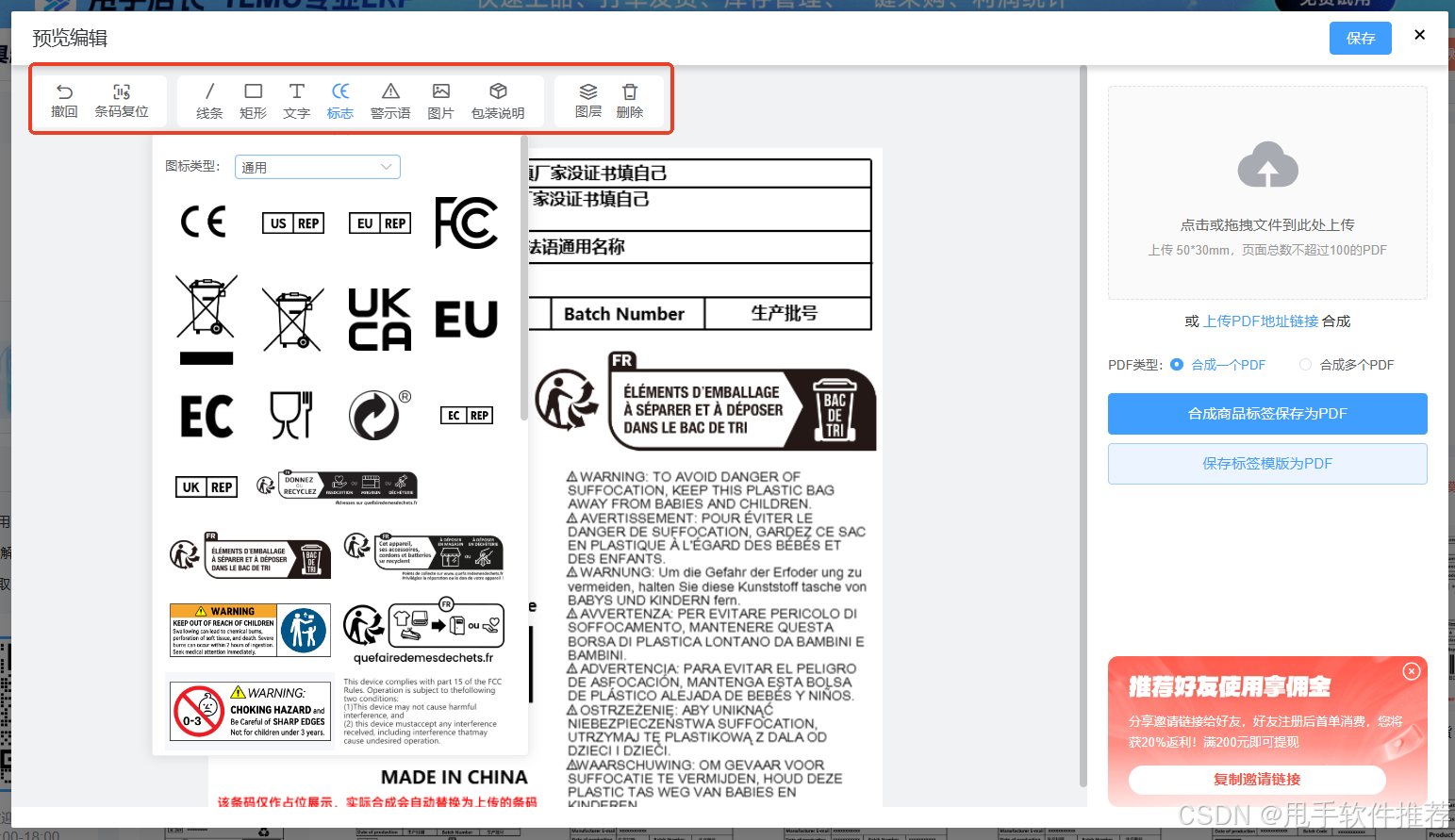Image resolution: width=1455 pixels, height=840 pixels.
Task: Dismiss the 推荐好友使用拿佣金 promo banner
Action: (x=1411, y=671)
